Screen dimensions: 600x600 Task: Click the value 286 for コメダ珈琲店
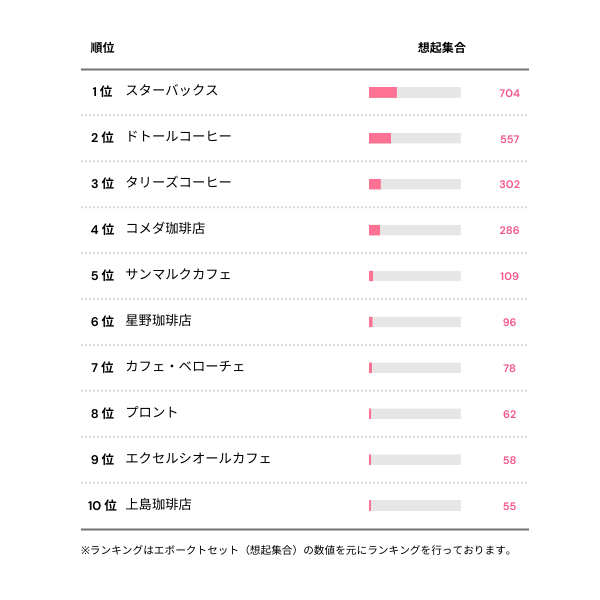[x=509, y=231]
